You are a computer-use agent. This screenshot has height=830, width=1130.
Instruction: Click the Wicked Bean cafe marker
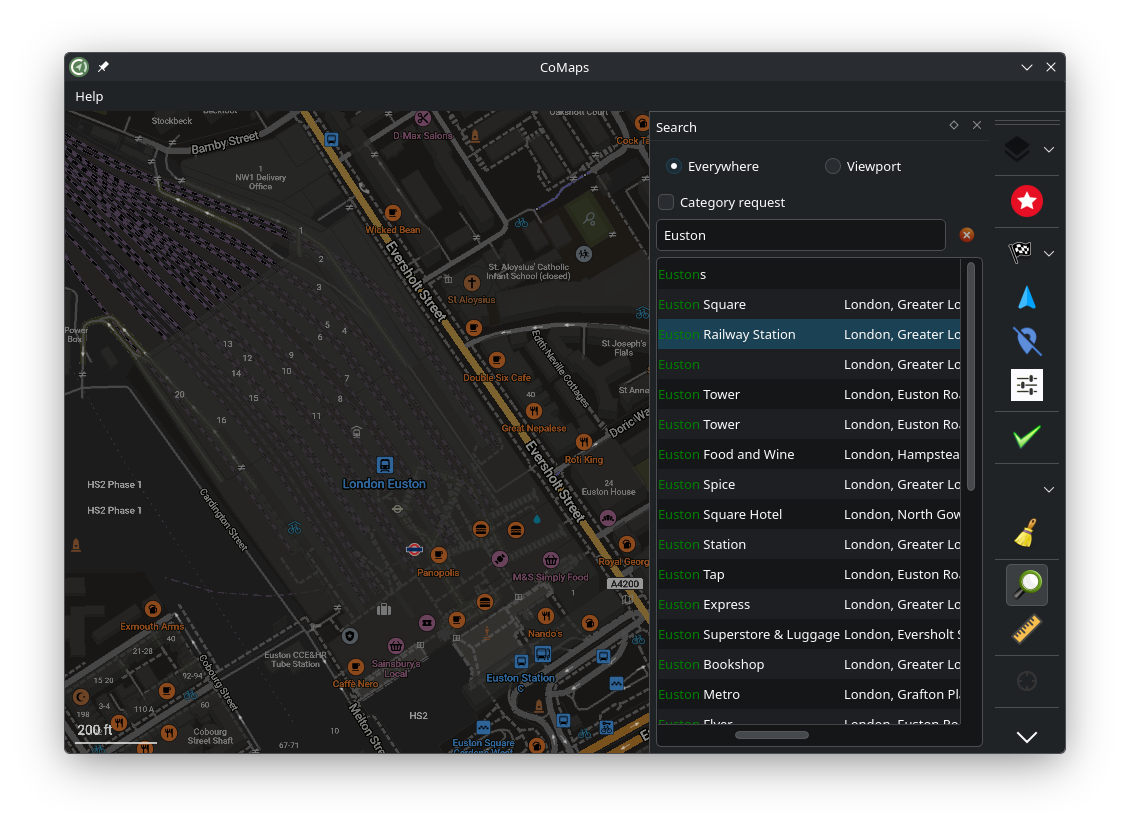click(x=393, y=213)
